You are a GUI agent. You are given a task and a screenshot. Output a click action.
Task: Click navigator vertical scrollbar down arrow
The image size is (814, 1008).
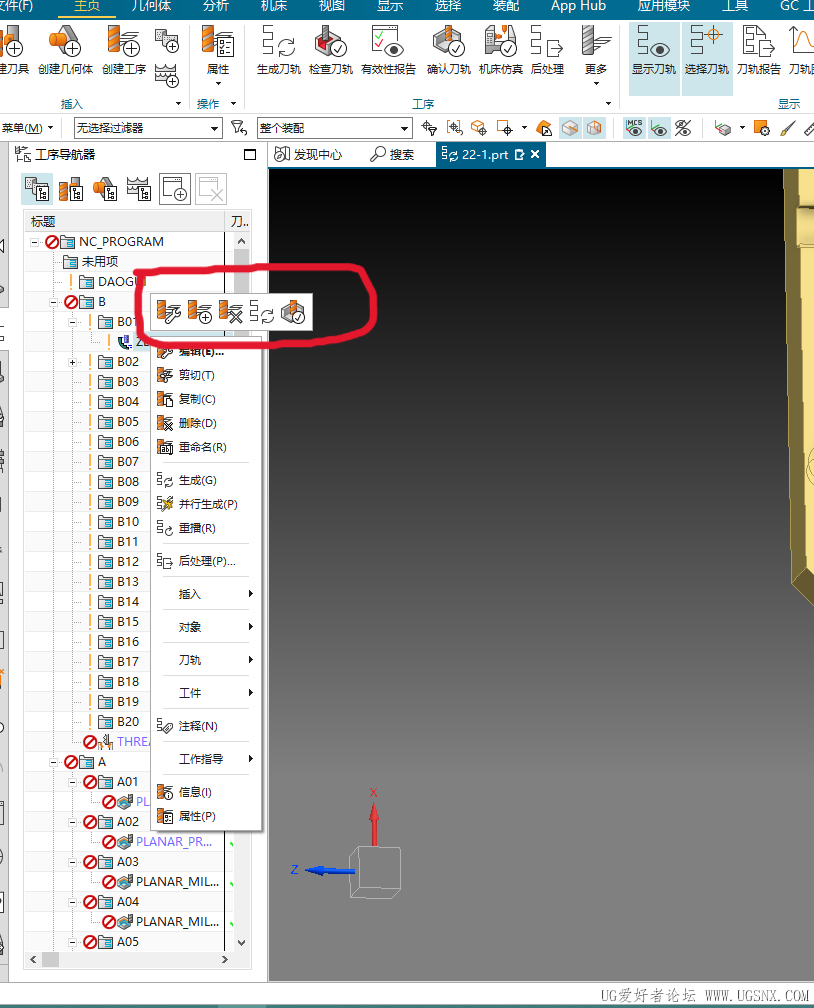click(x=242, y=943)
